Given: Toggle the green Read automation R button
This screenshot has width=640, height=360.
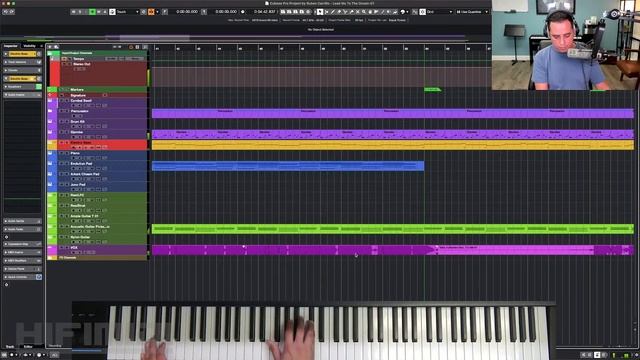Looking at the screenshot, I should [x=93, y=12].
